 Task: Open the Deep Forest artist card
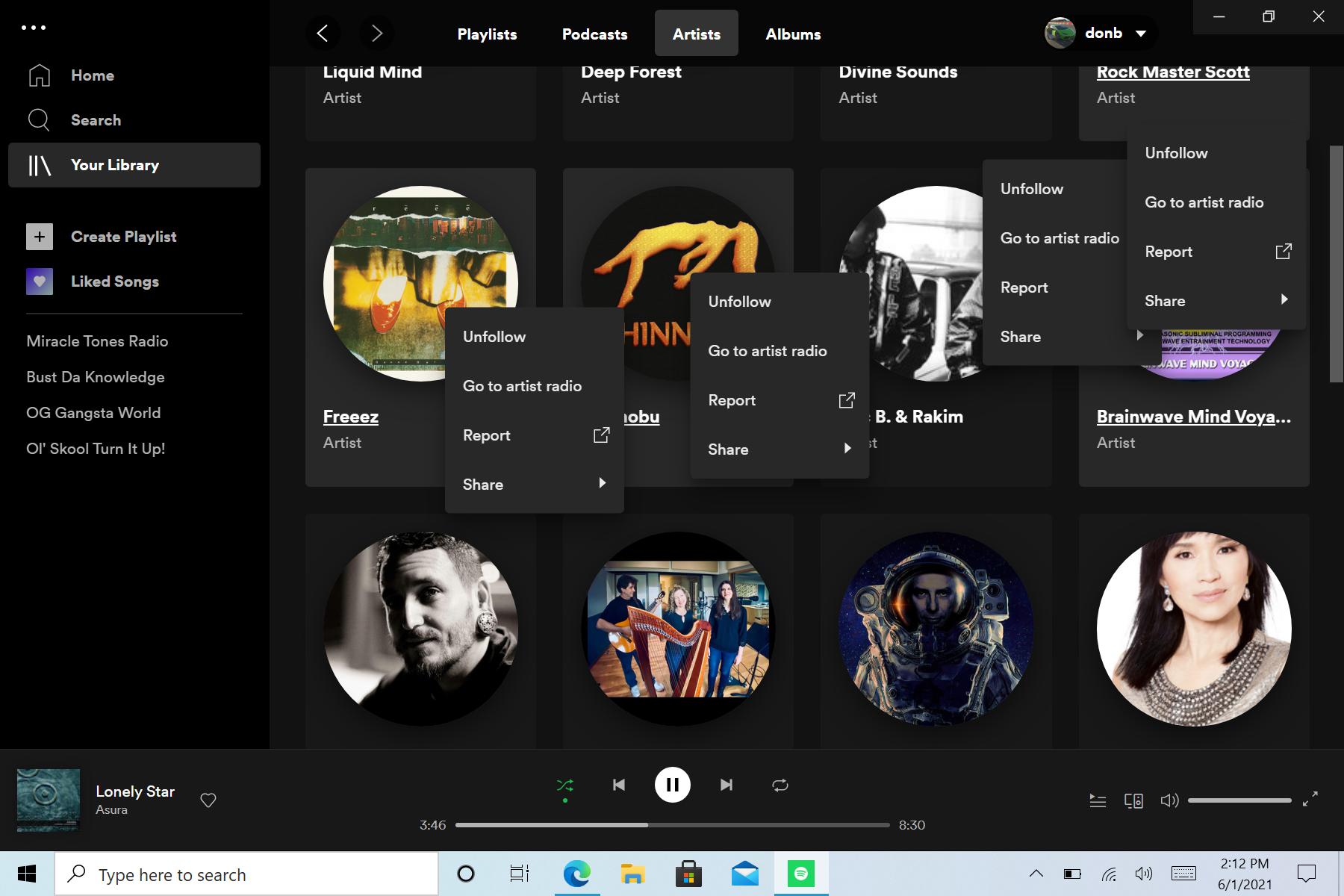[x=678, y=103]
